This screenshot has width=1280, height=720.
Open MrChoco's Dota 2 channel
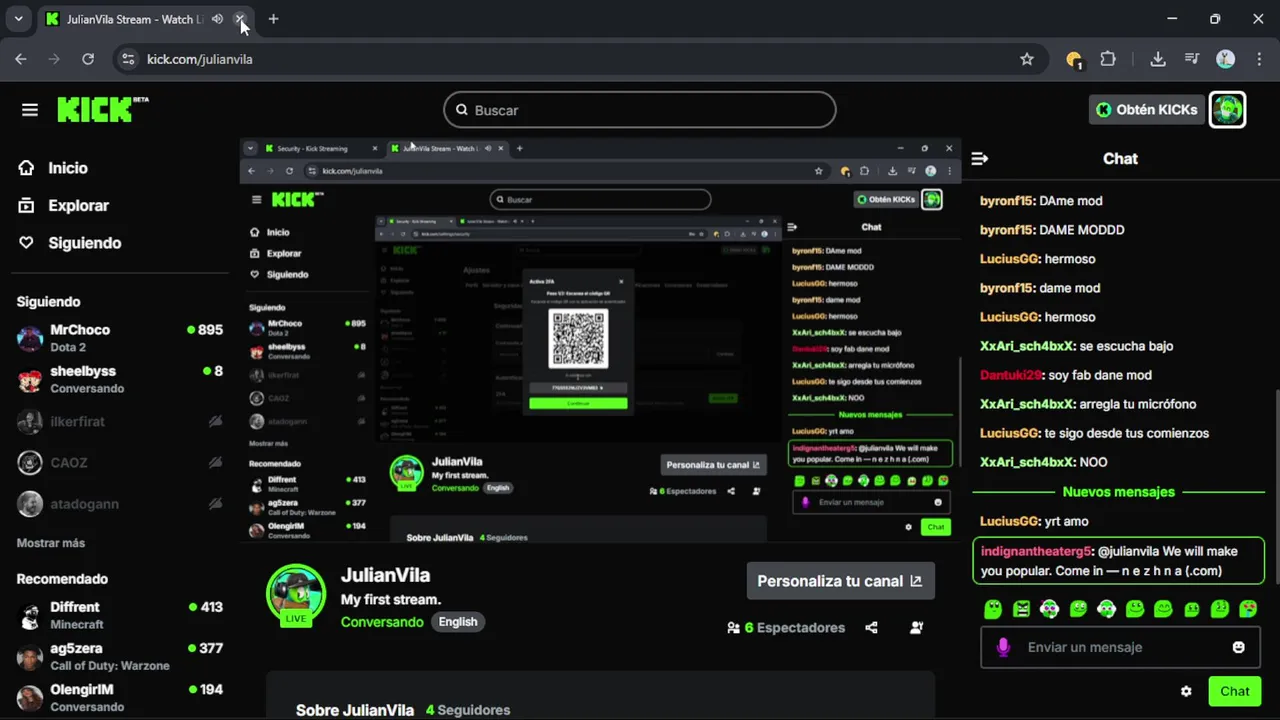pyautogui.click(x=120, y=338)
